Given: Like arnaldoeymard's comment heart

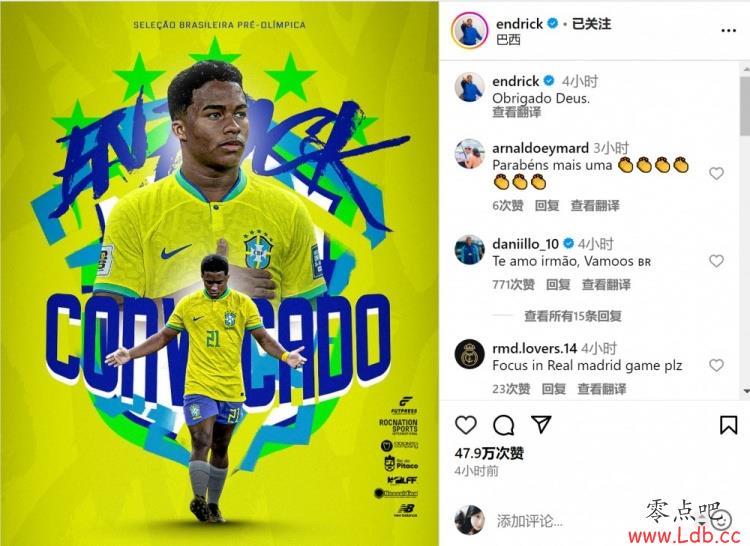Looking at the screenshot, I should point(716,173).
